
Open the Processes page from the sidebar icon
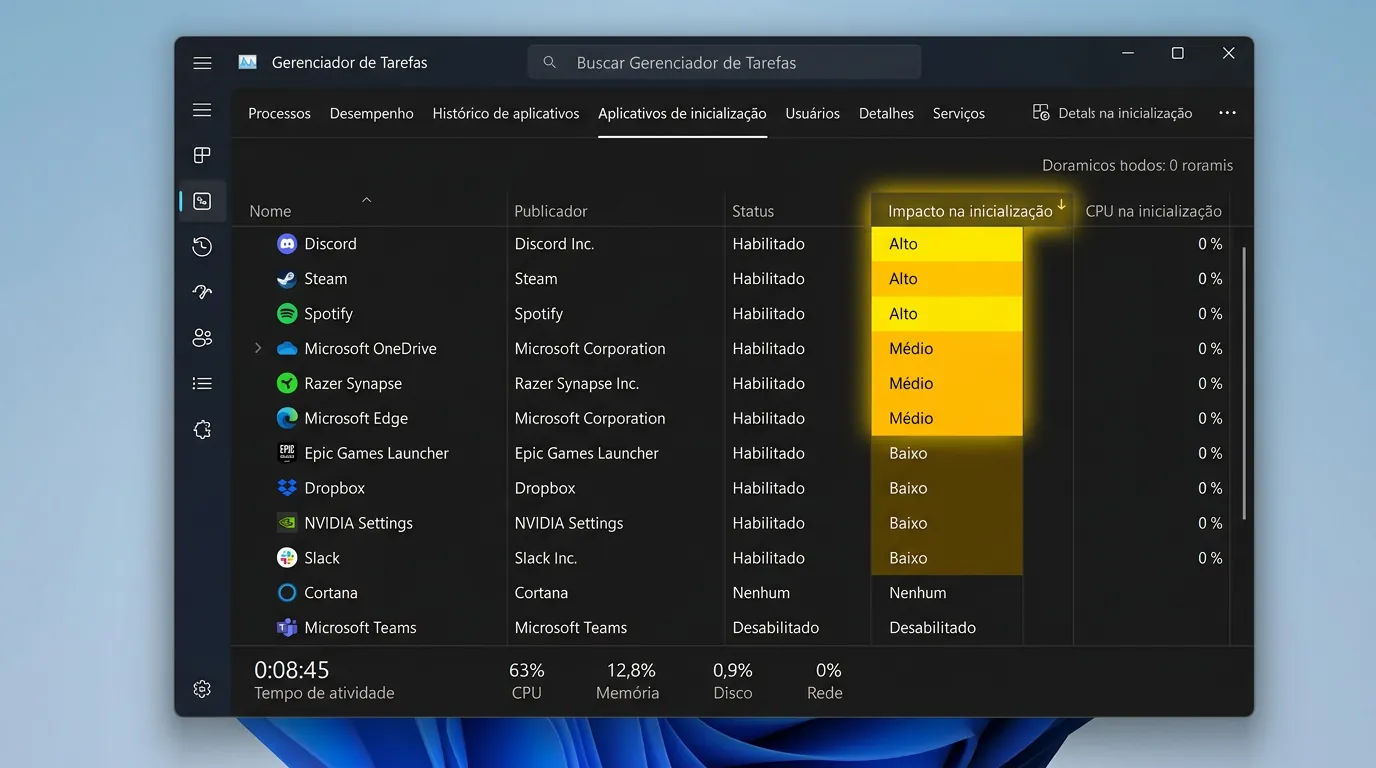[202, 155]
